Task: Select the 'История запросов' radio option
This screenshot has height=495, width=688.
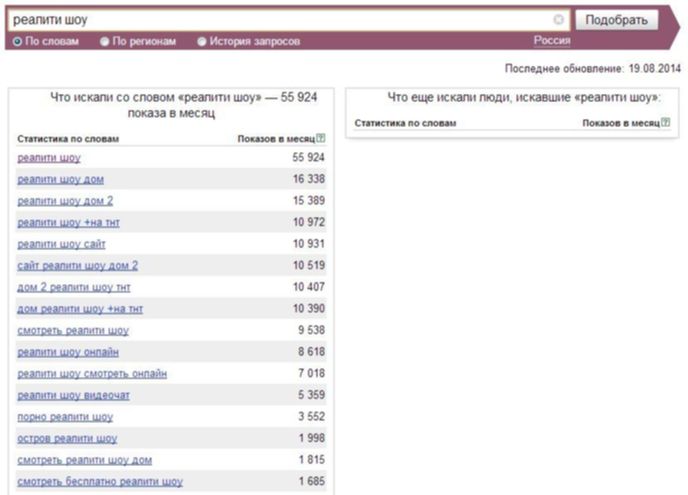Action: point(201,41)
